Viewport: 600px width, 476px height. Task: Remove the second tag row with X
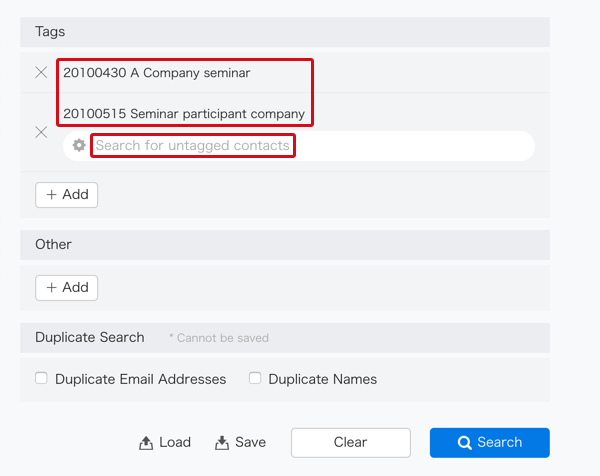coord(41,132)
